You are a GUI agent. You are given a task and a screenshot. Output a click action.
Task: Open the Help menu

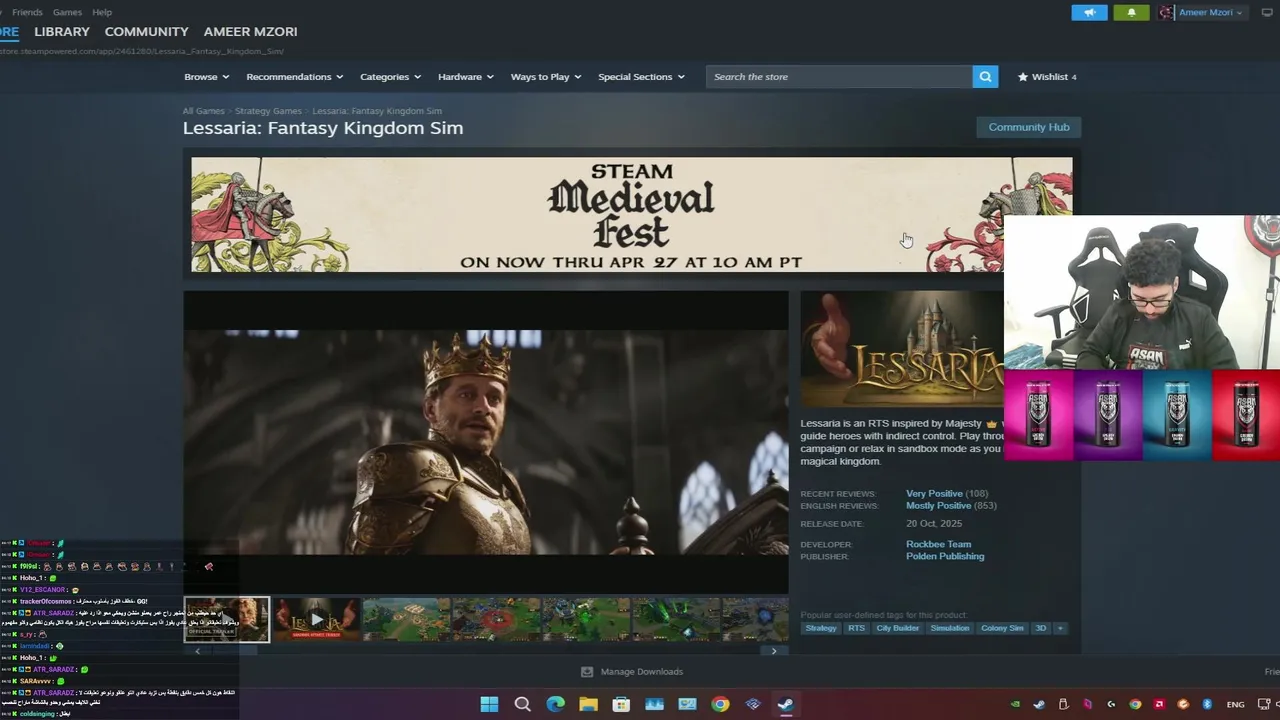[x=102, y=12]
